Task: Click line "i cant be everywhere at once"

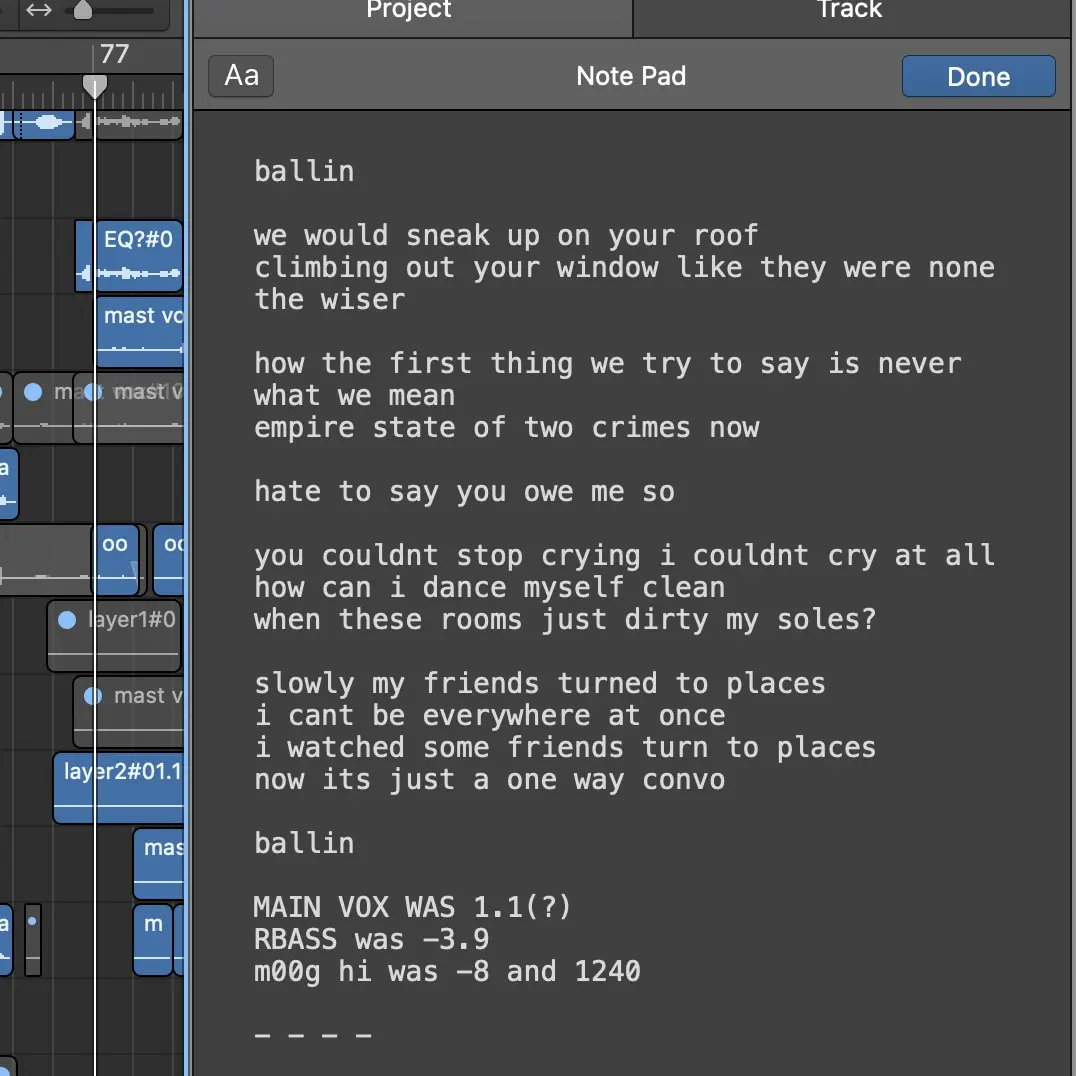Action: pos(489,715)
